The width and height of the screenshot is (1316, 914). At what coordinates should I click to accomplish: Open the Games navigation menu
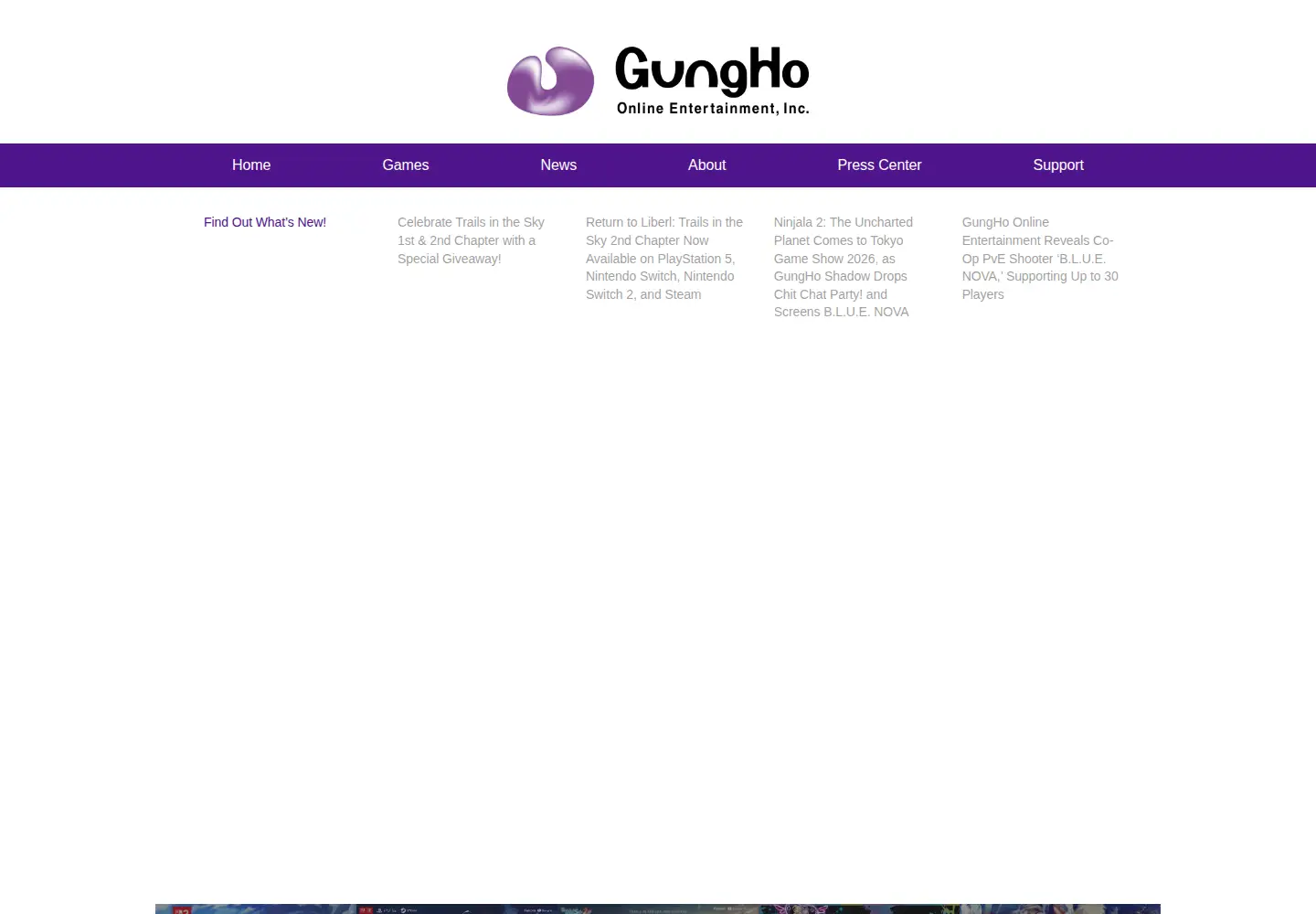[406, 165]
